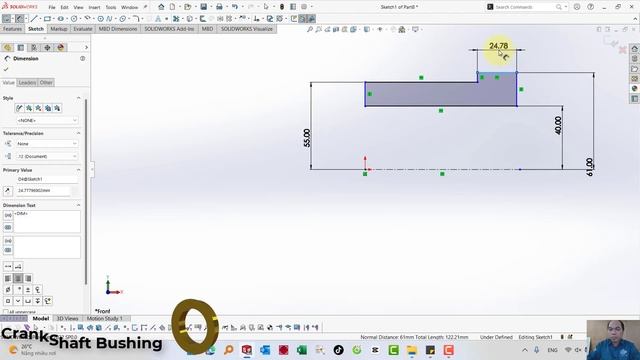Switch to the Features tab
This screenshot has width=640, height=360.
coord(12,29)
